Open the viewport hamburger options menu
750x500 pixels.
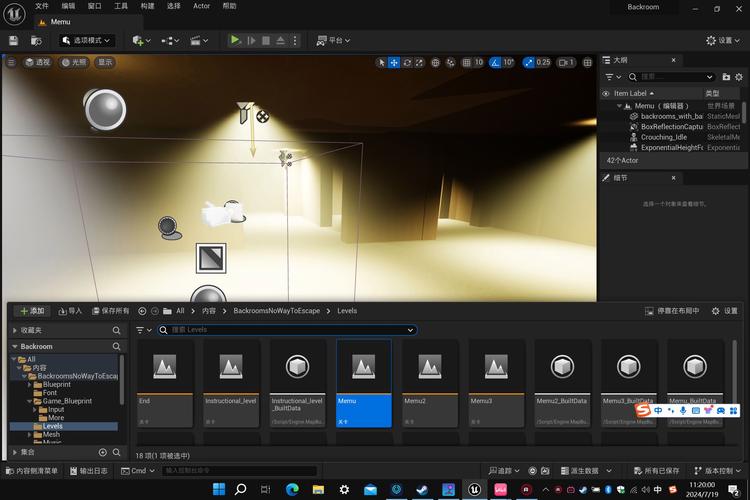point(11,62)
